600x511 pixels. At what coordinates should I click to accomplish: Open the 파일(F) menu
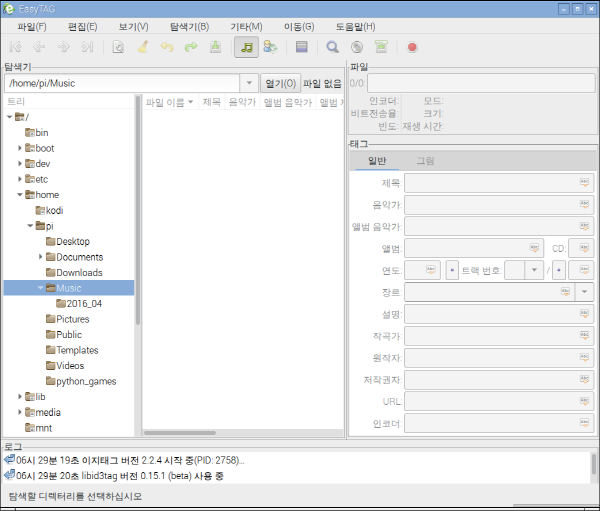[x=32, y=26]
